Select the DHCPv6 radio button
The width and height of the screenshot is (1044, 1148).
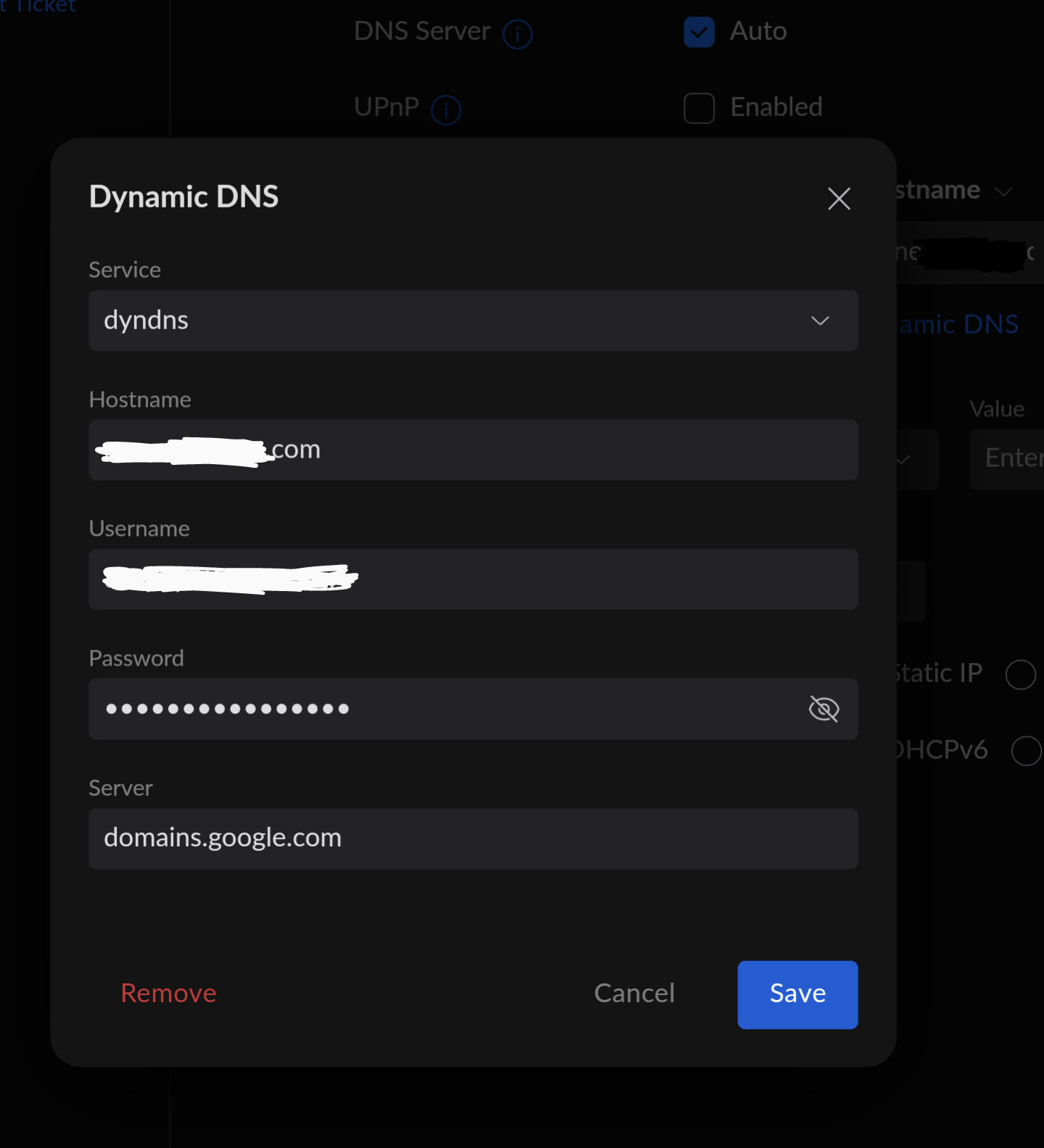1026,751
